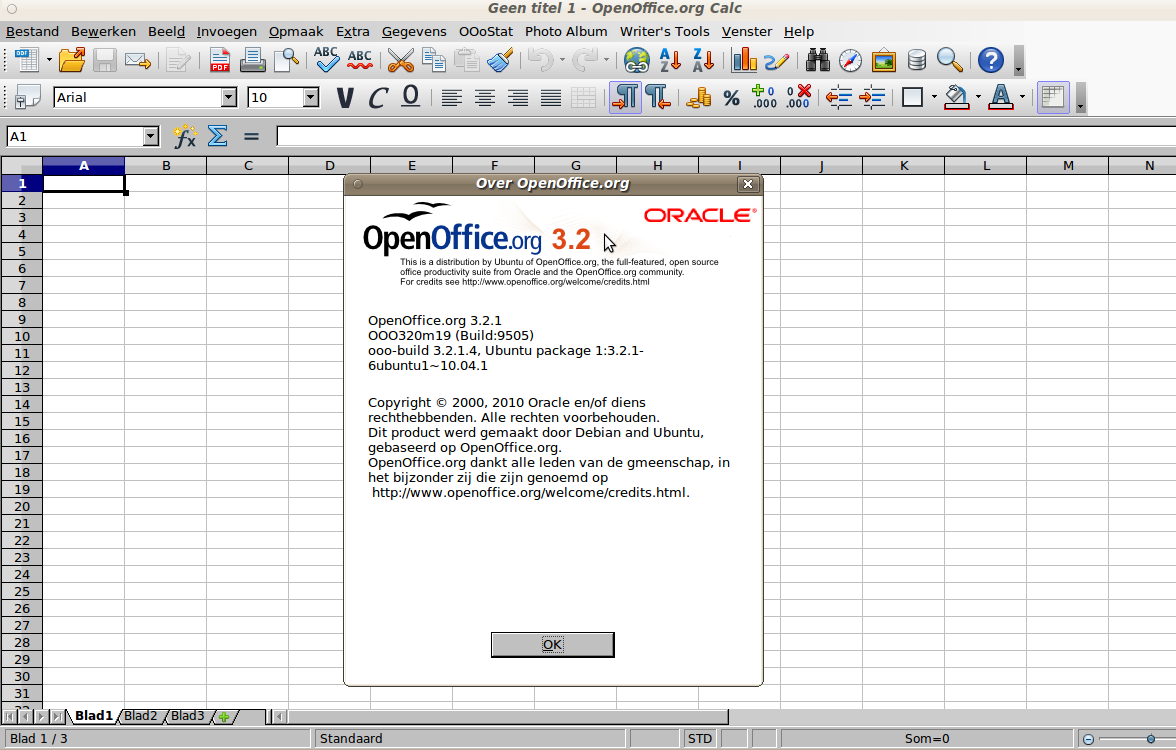Switch to the Blad2 sheet tab
Image resolution: width=1176 pixels, height=750 pixels.
point(141,716)
